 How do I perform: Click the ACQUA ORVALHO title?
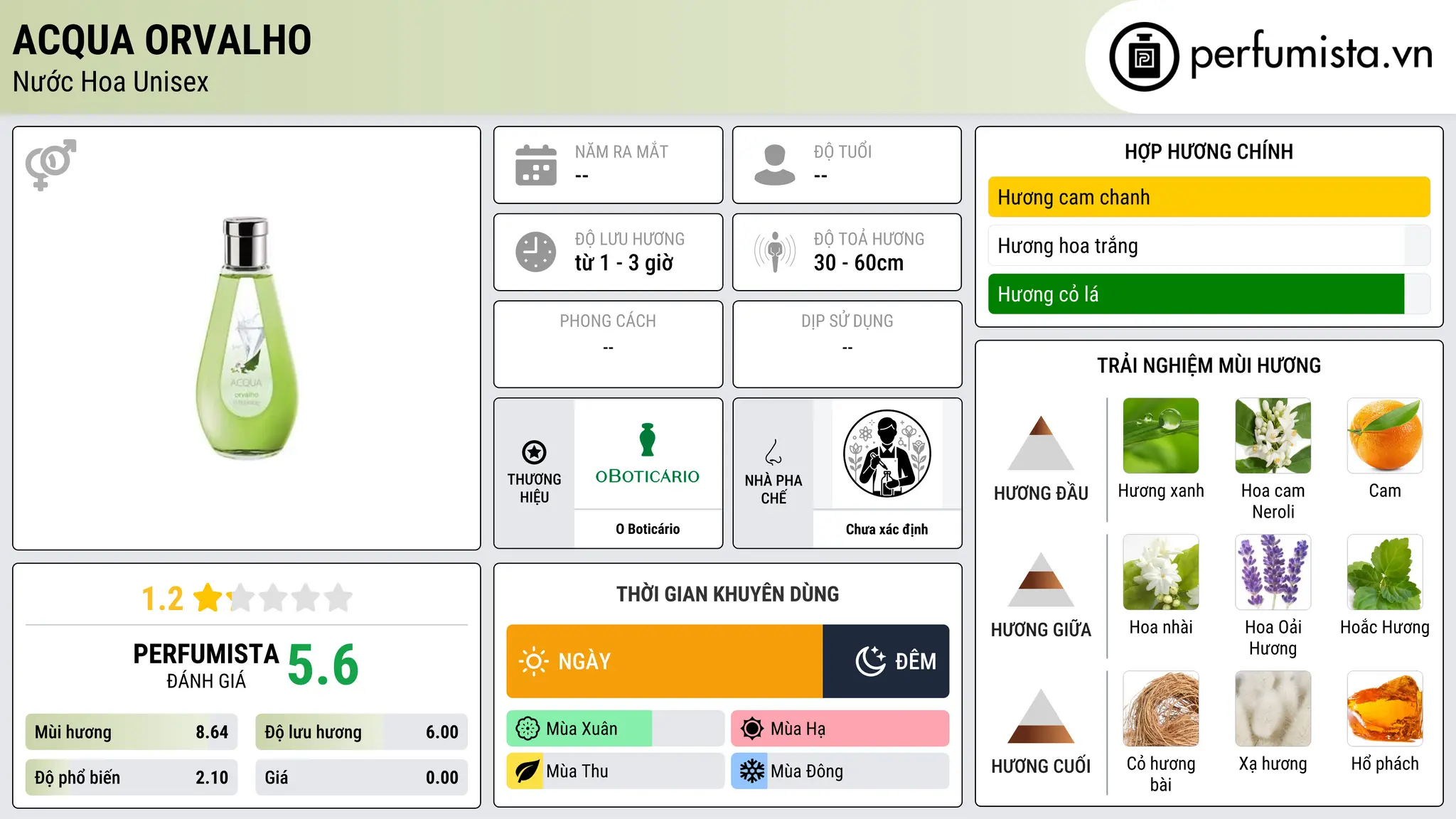162,40
